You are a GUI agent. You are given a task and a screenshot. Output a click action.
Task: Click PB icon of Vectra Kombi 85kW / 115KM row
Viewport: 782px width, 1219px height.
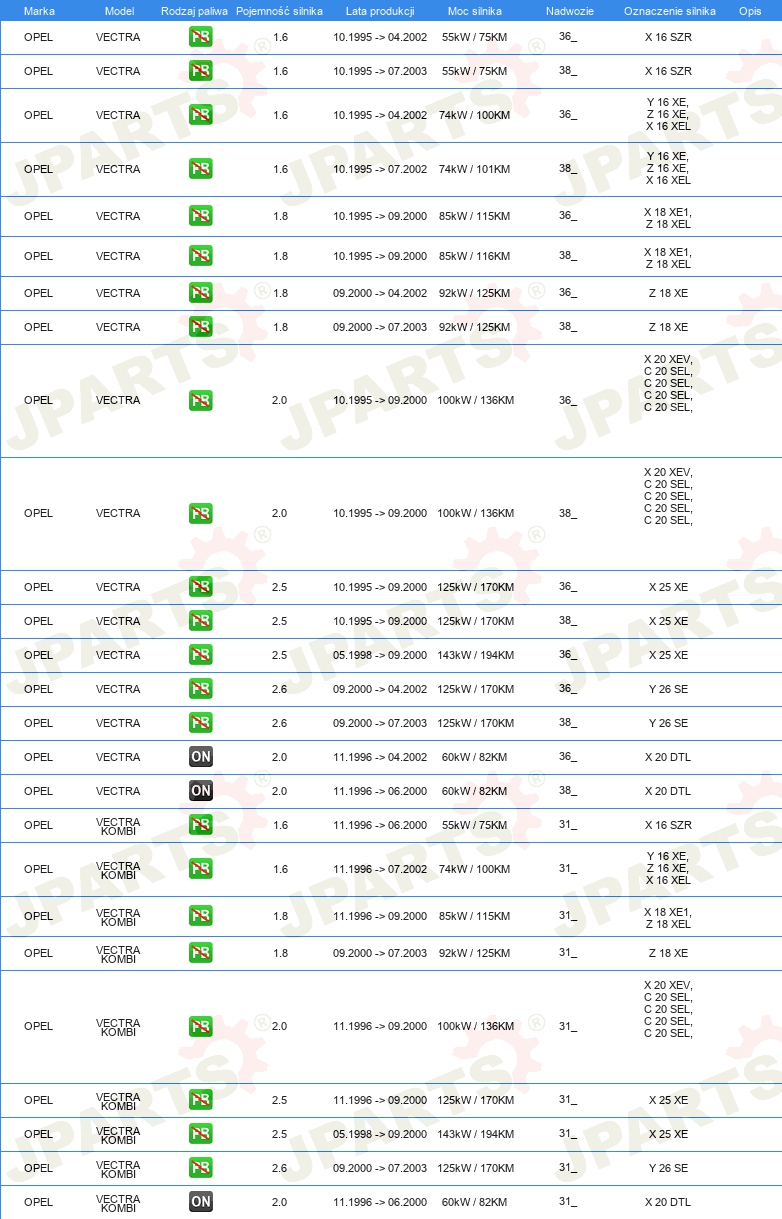[x=200, y=916]
